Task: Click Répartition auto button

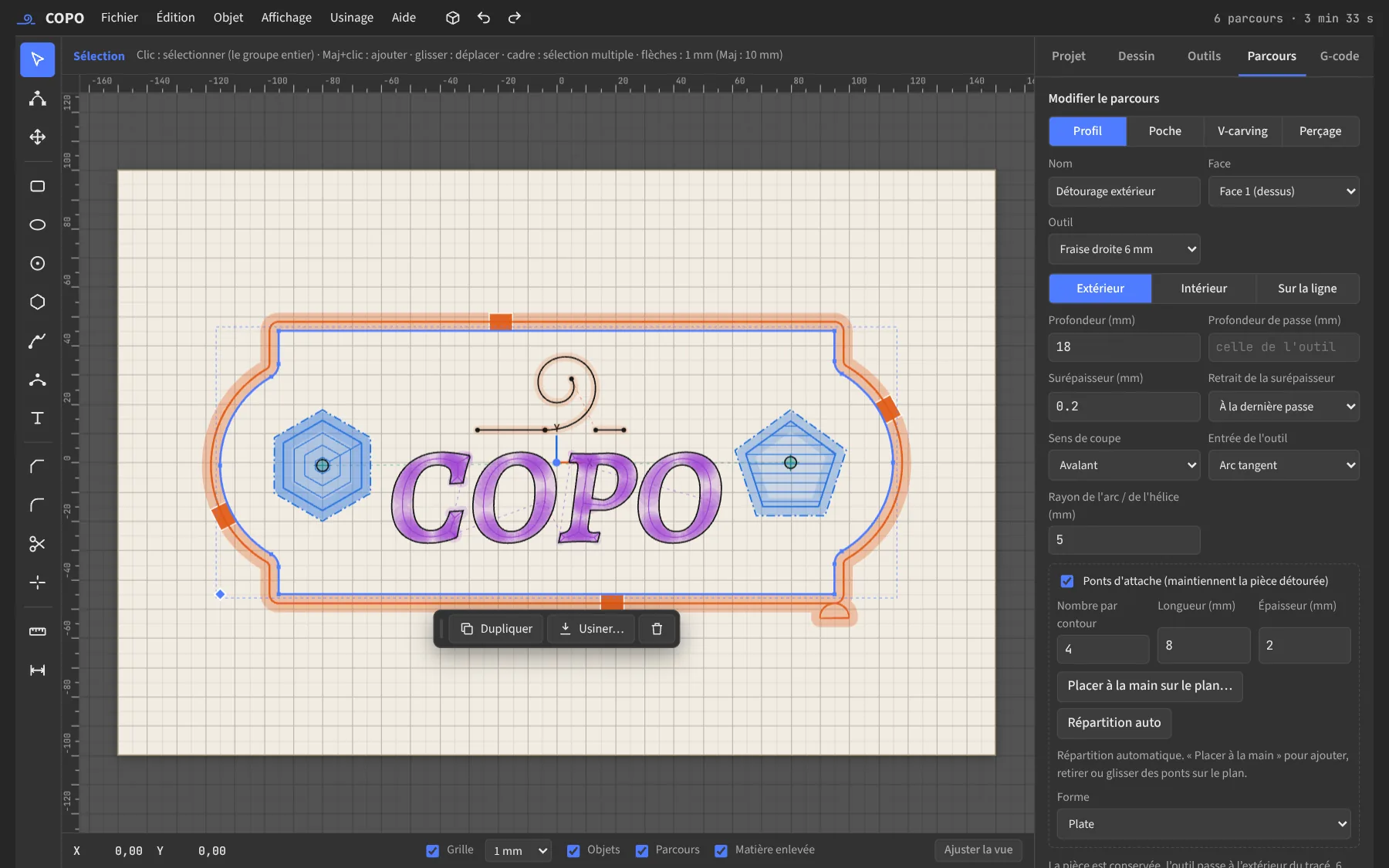Action: click(x=1114, y=723)
